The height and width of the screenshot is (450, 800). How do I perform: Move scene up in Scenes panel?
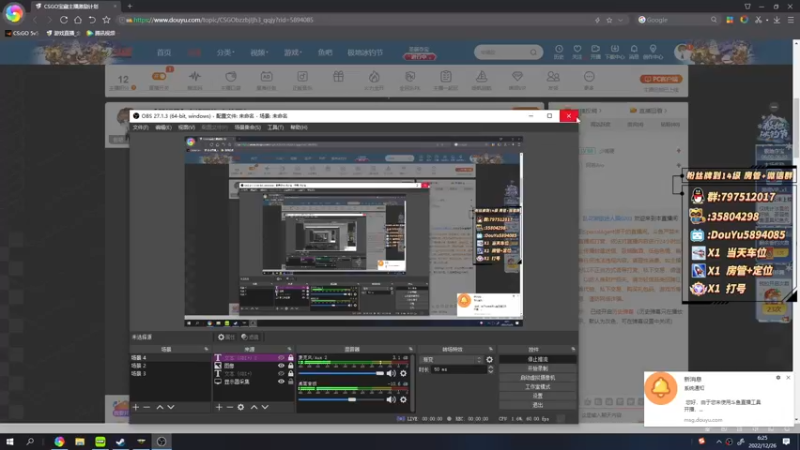[160, 407]
